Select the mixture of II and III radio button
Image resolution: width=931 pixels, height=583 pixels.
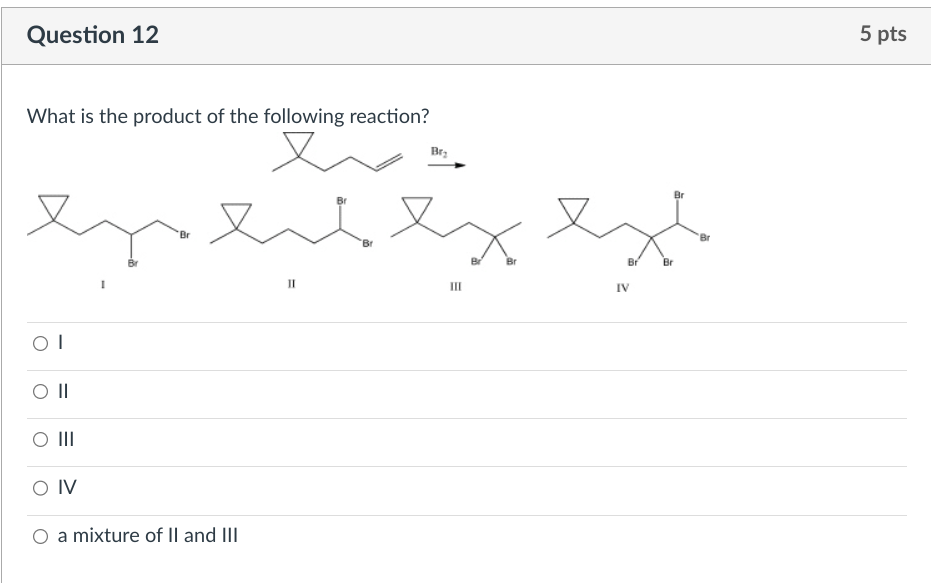click(40, 536)
